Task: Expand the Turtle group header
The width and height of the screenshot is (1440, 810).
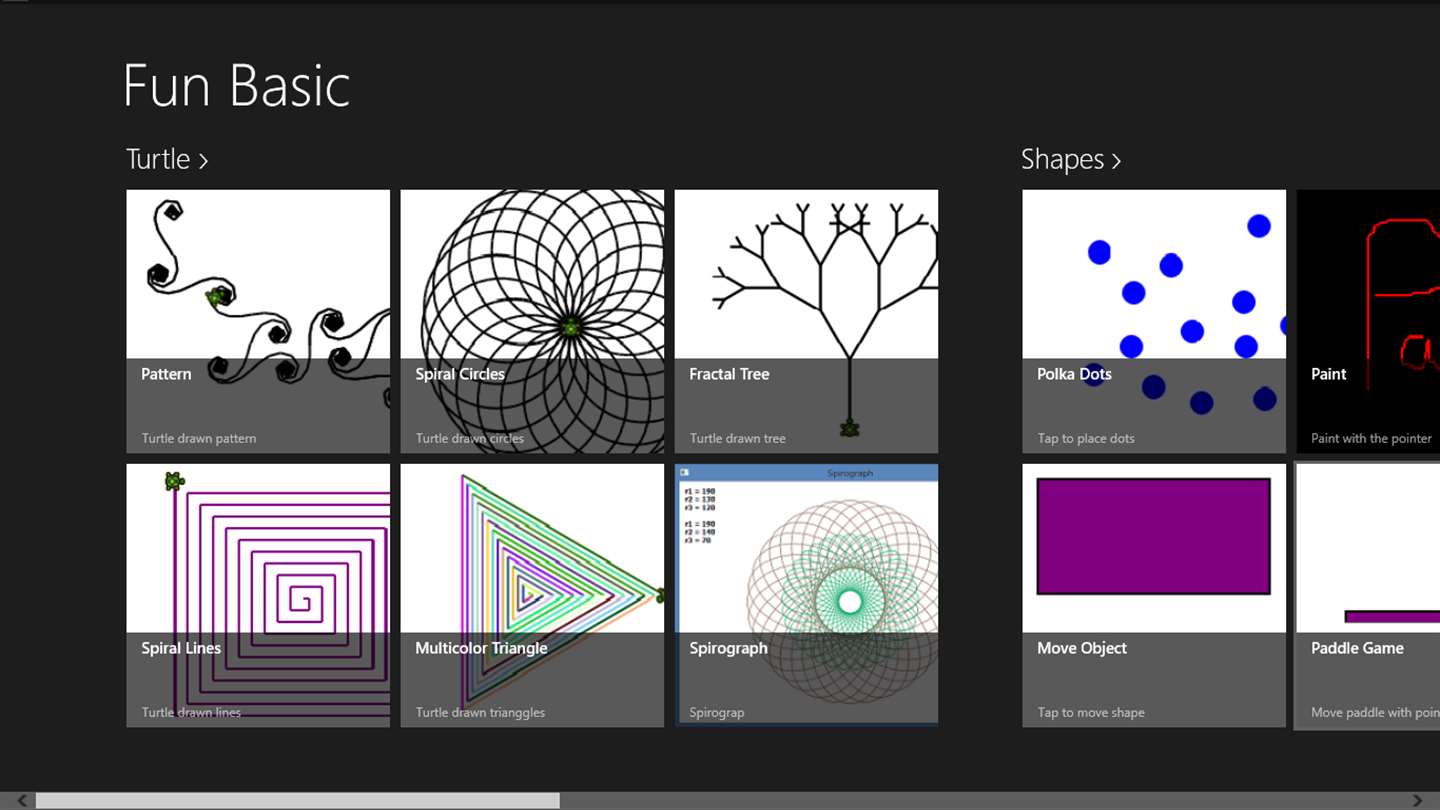Action: pyautogui.click(x=158, y=159)
